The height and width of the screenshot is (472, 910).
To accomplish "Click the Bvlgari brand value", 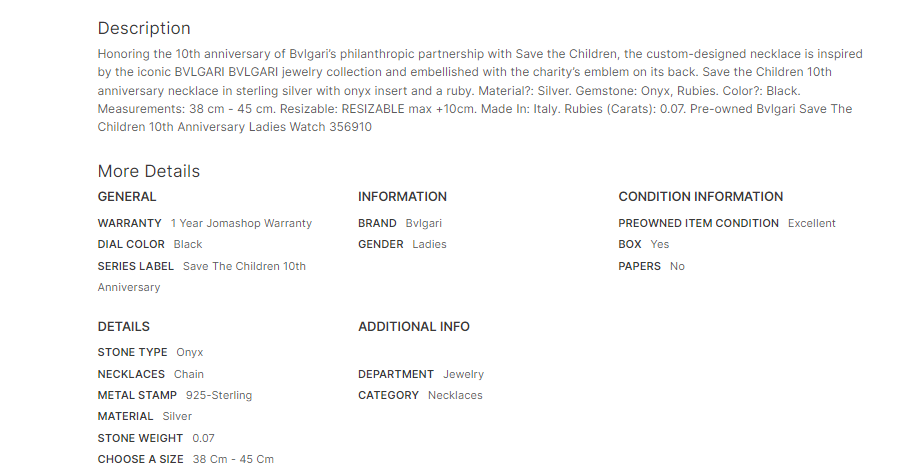I will [424, 224].
